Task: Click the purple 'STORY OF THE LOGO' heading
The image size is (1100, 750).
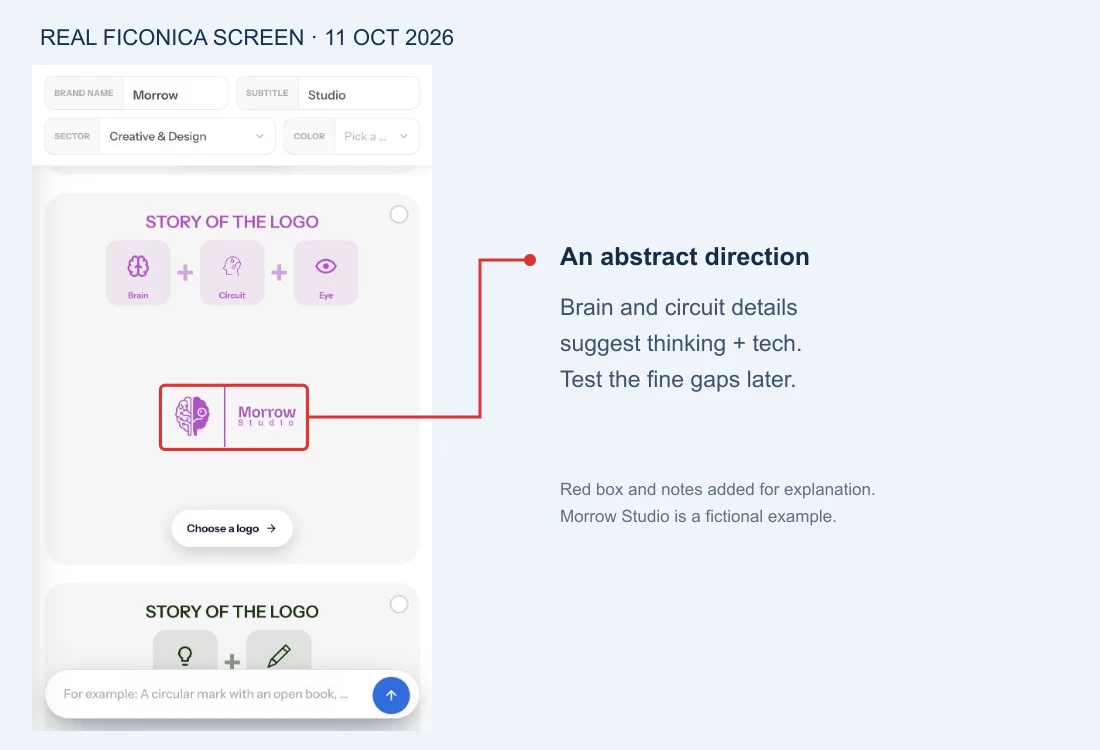Action: [232, 222]
